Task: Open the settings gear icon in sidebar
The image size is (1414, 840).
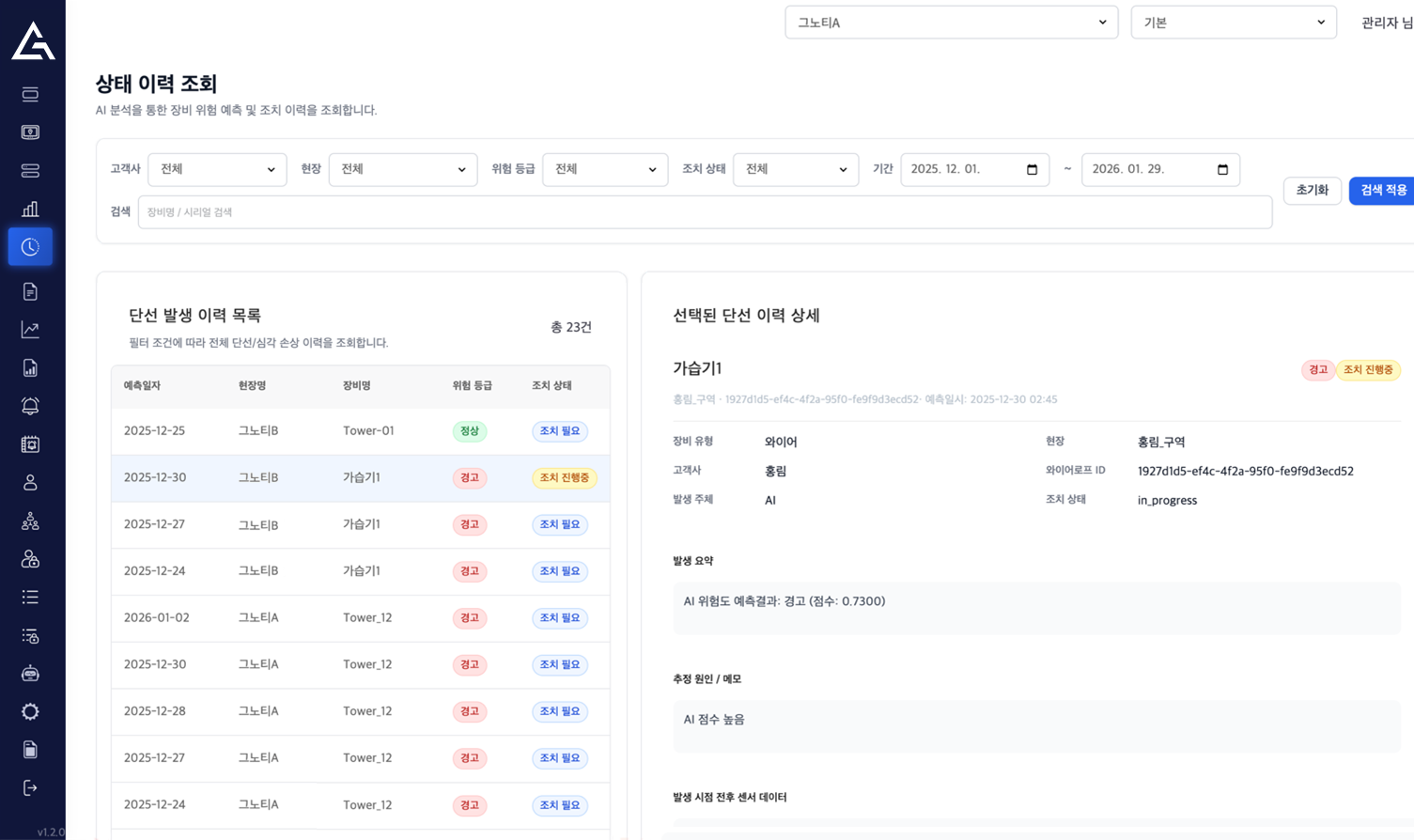Action: [30, 711]
